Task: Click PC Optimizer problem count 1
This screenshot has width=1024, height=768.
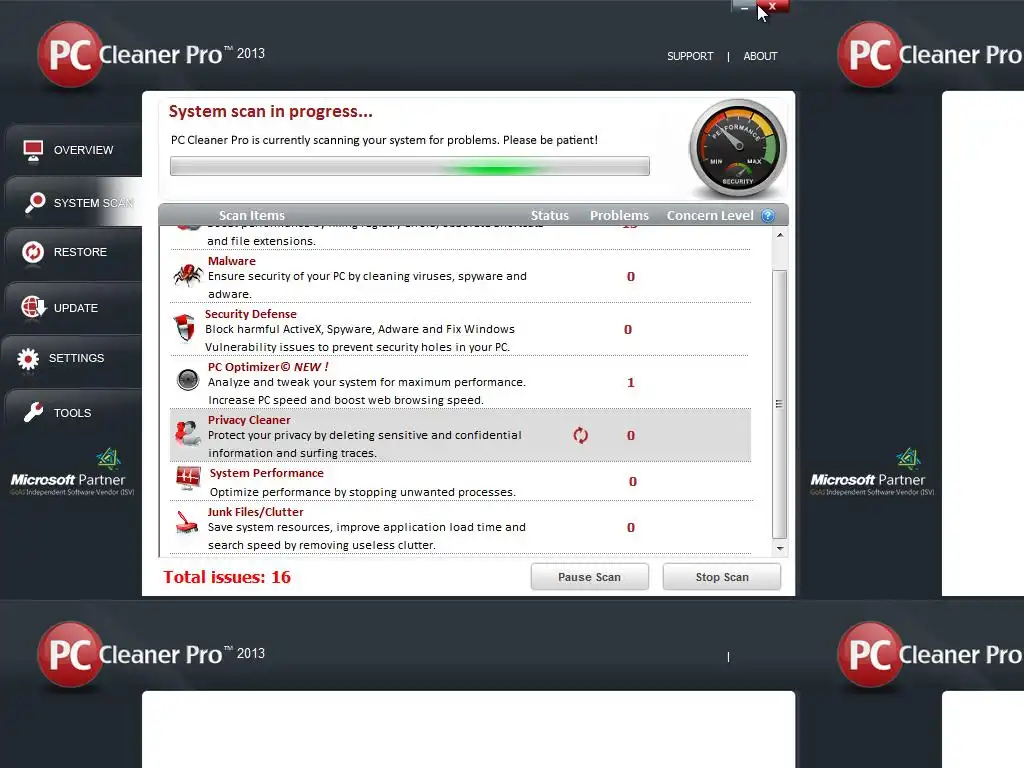Action: coord(631,383)
